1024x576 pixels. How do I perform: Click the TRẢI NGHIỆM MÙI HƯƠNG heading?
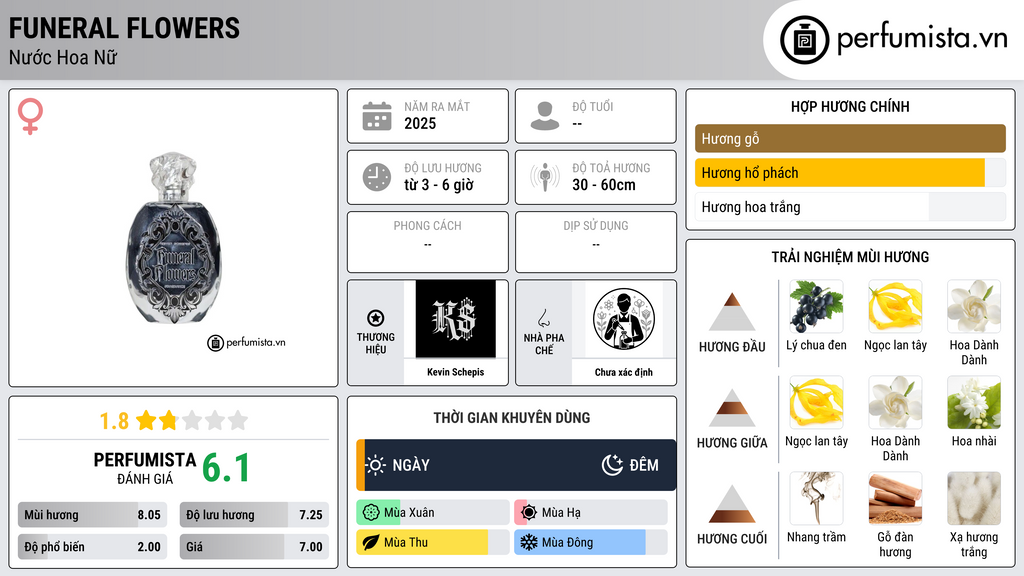point(850,257)
